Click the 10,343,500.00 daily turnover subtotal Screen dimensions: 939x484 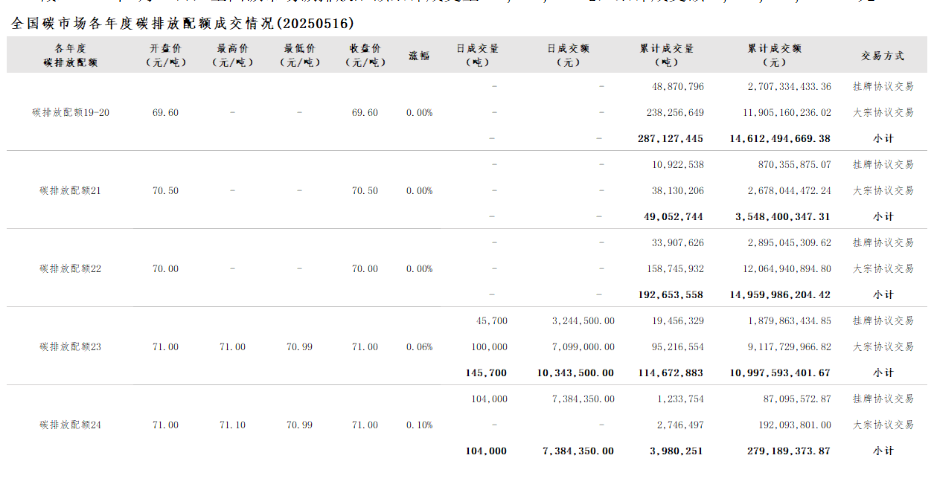click(575, 372)
